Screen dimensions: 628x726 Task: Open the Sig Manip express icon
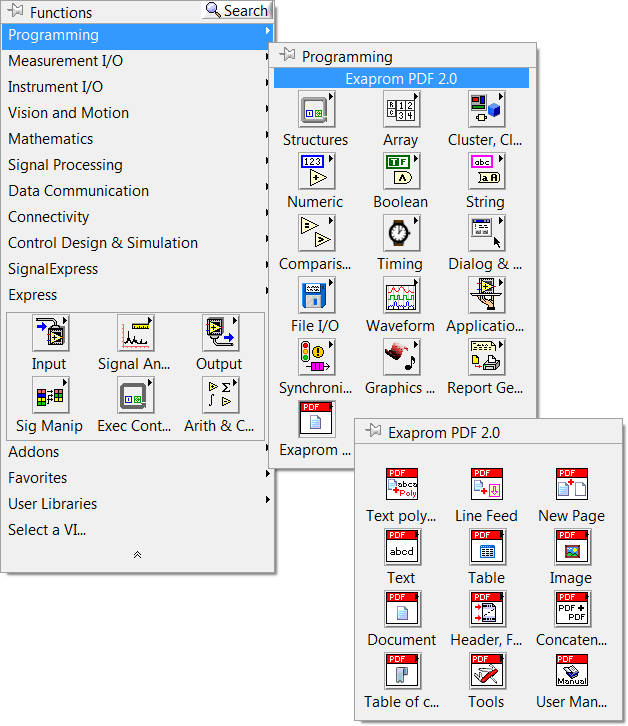(x=50, y=395)
